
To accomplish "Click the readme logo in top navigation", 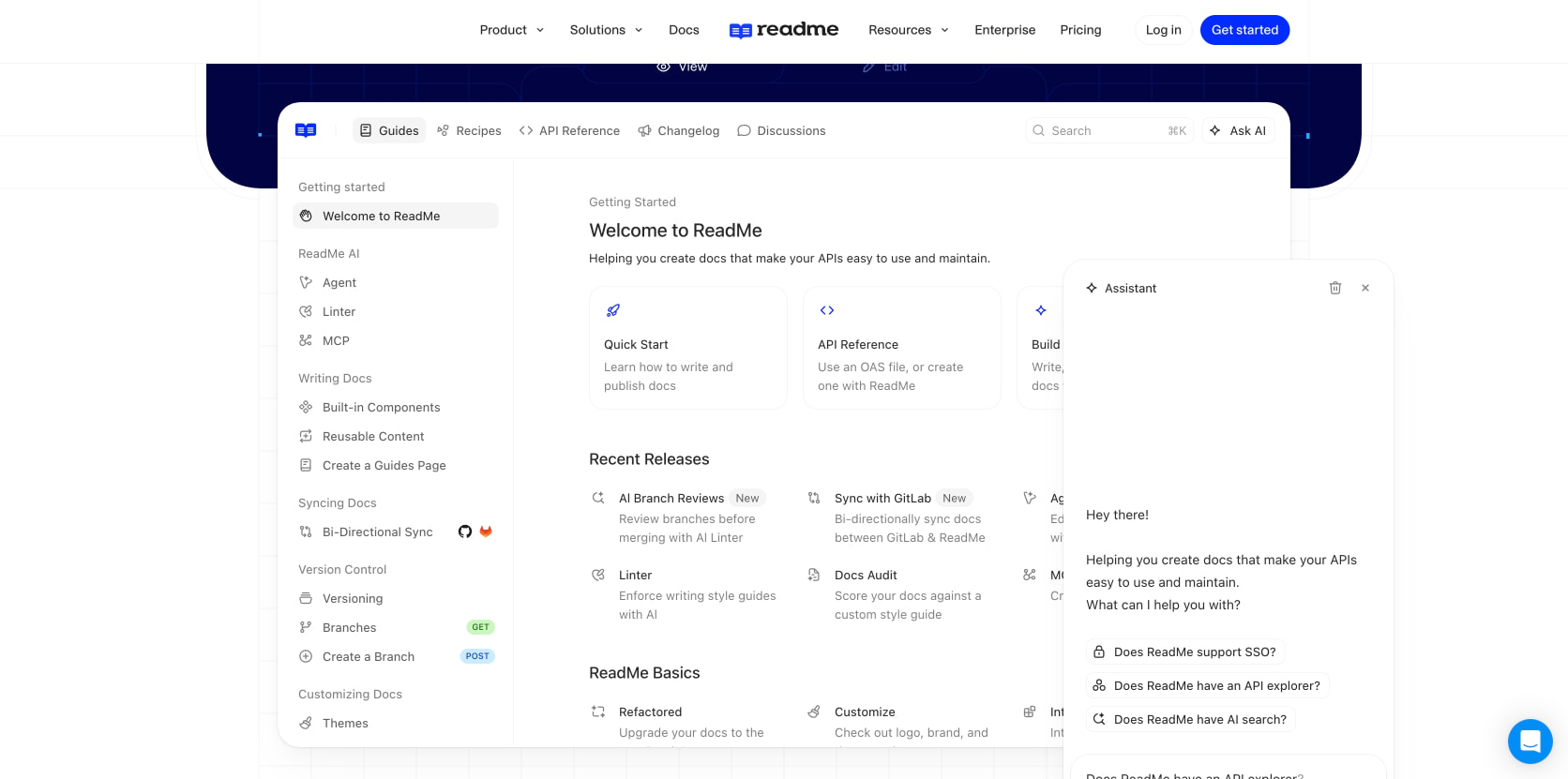I will click(x=784, y=30).
